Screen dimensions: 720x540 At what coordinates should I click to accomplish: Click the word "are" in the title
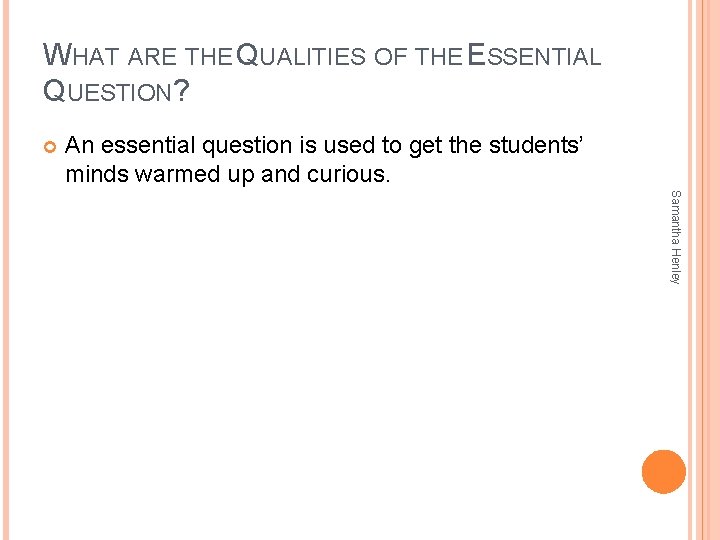click(151, 58)
